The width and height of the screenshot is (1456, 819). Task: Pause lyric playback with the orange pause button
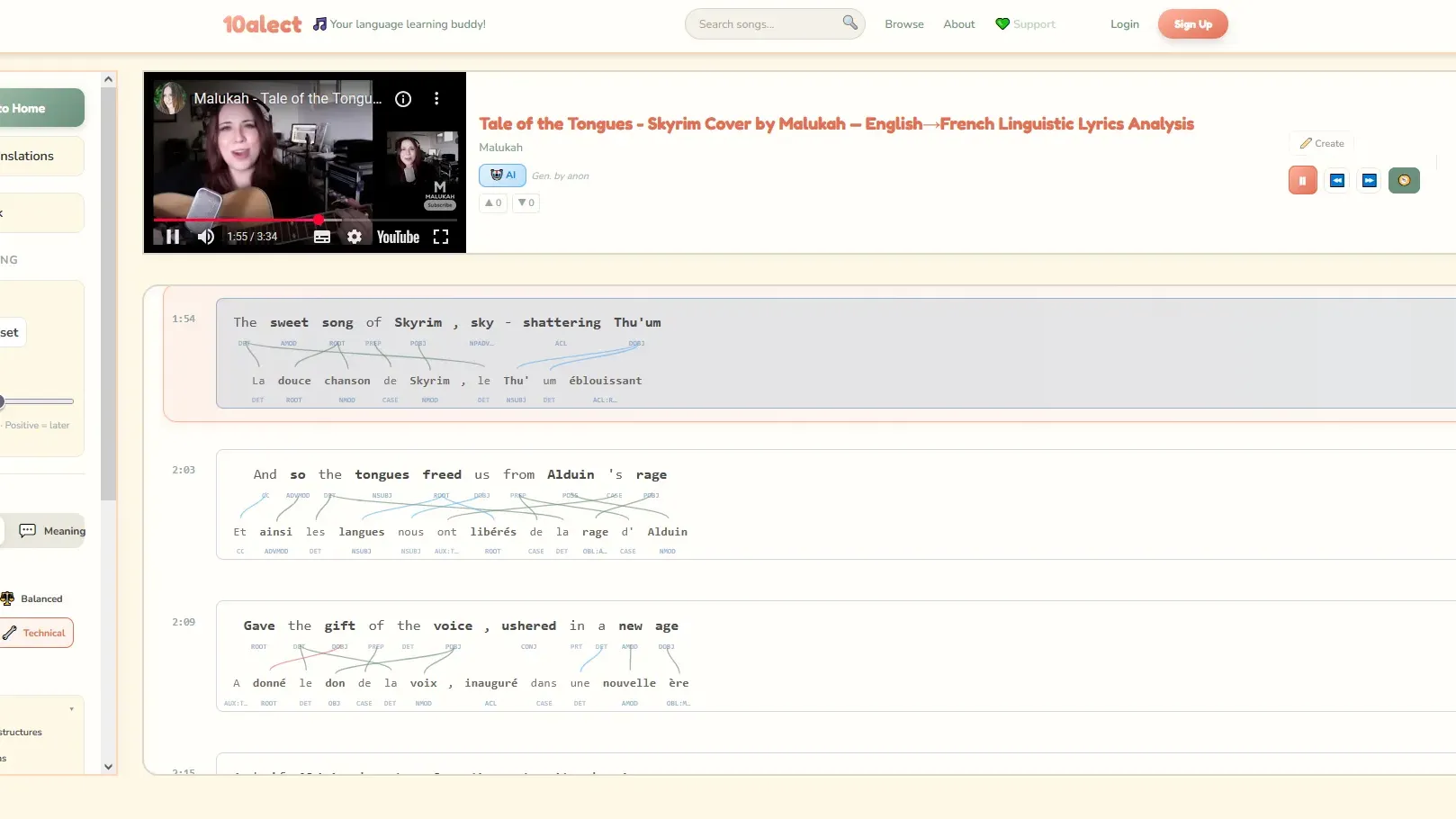(x=1302, y=180)
